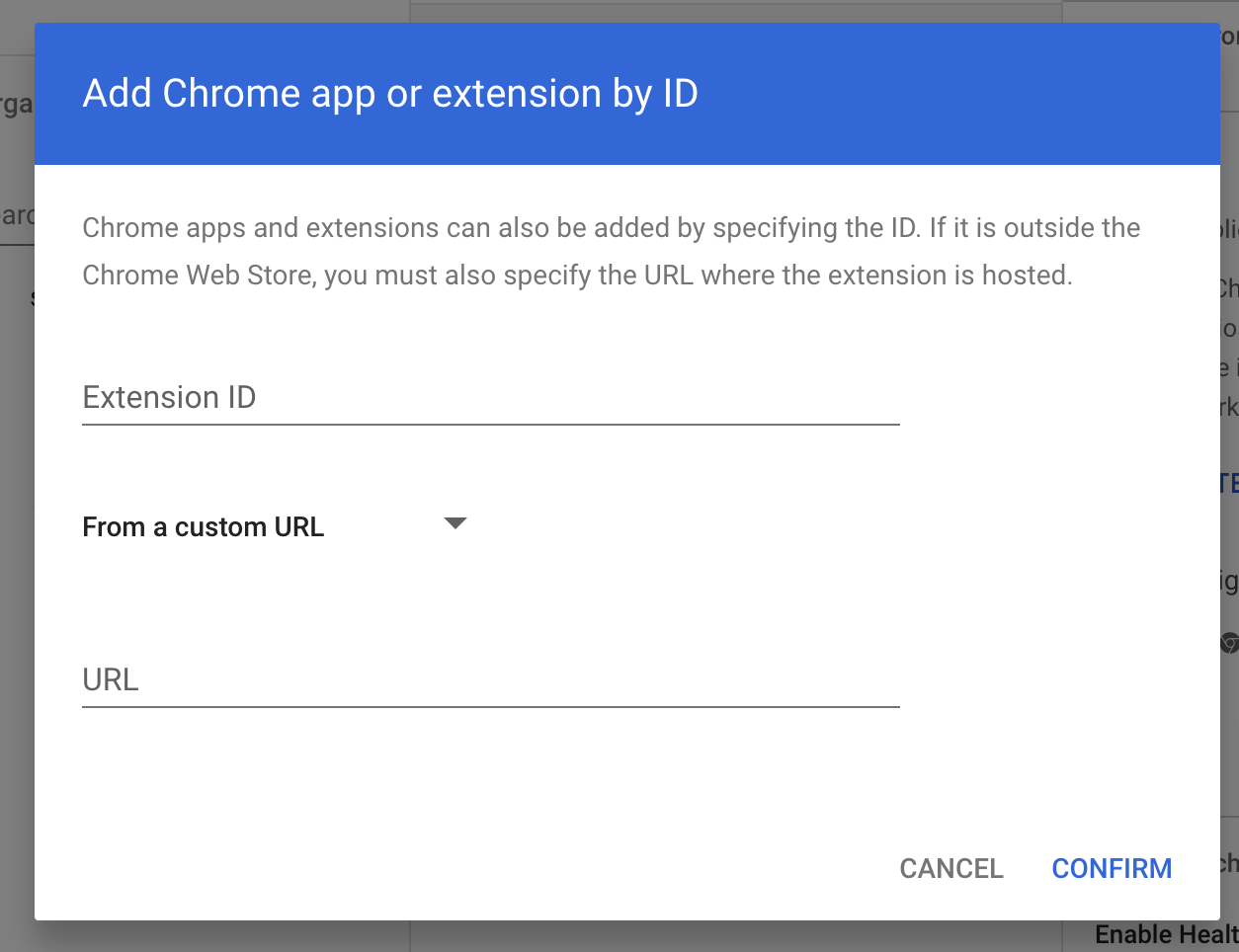Click the "Extension ID" placeholder label
Viewport: 1239px width, 952px height.
[169, 398]
